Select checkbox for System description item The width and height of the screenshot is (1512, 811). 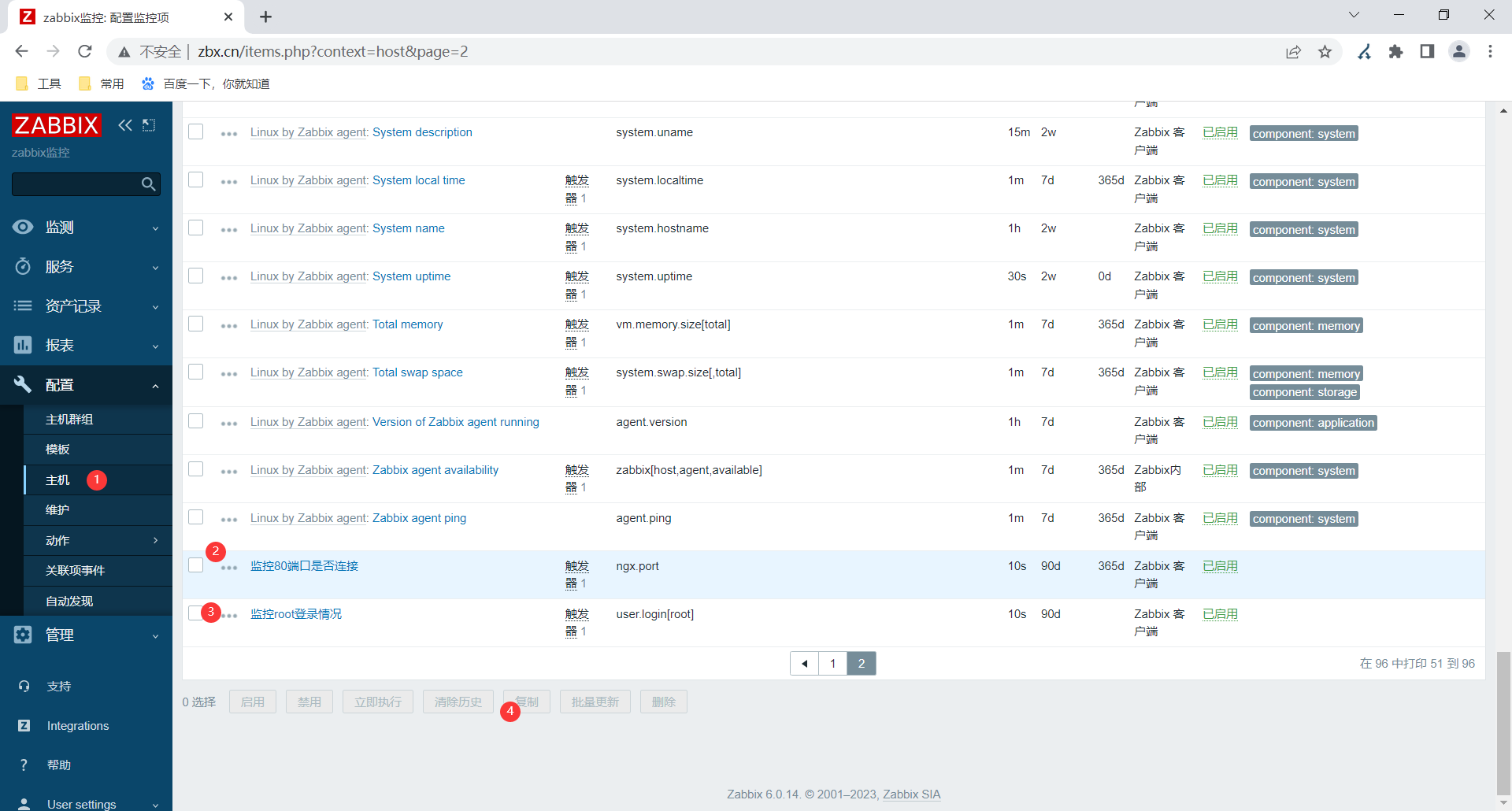coord(196,131)
